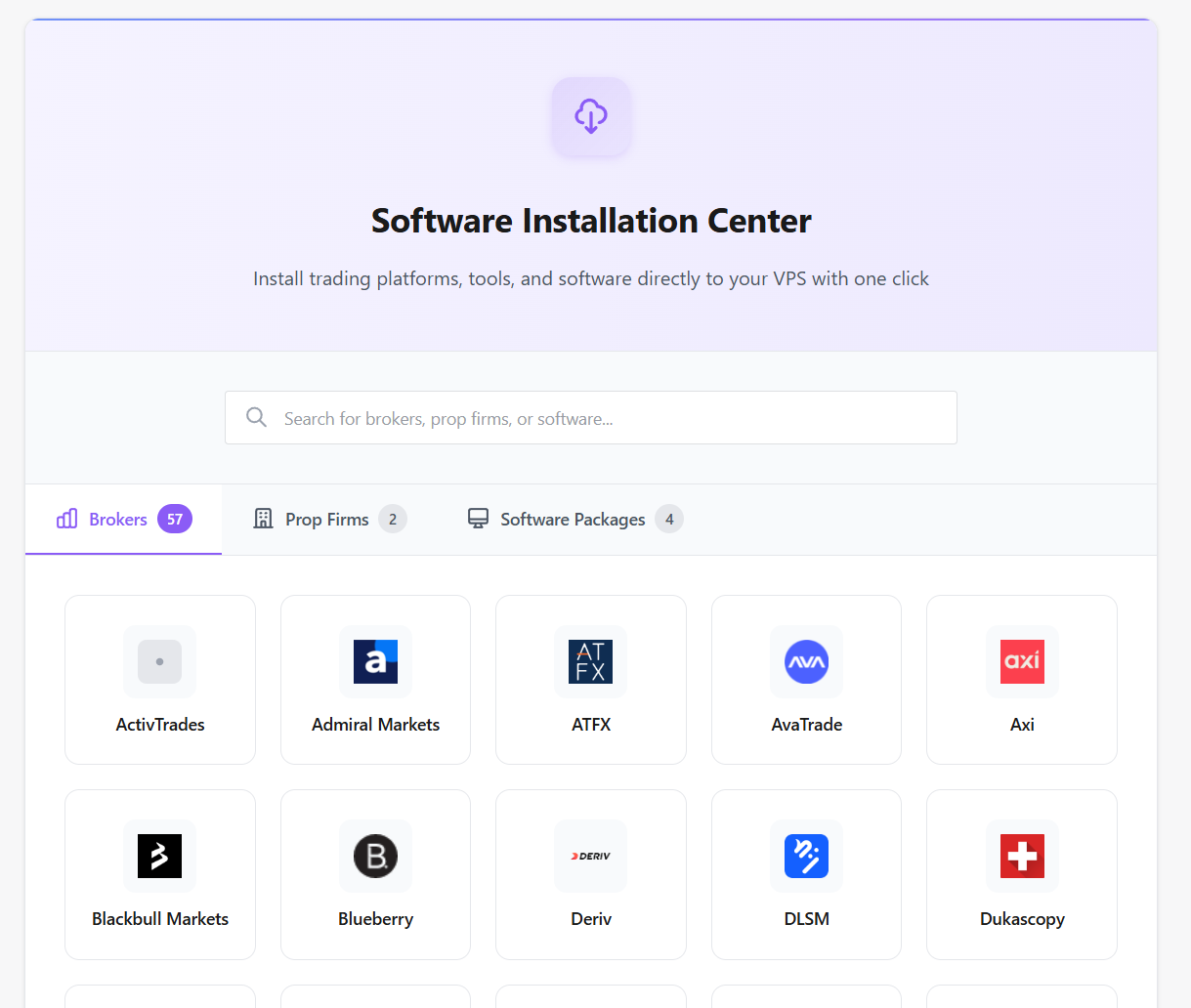This screenshot has width=1191, height=1008.
Task: Click the magnifying glass search icon
Action: click(x=256, y=417)
